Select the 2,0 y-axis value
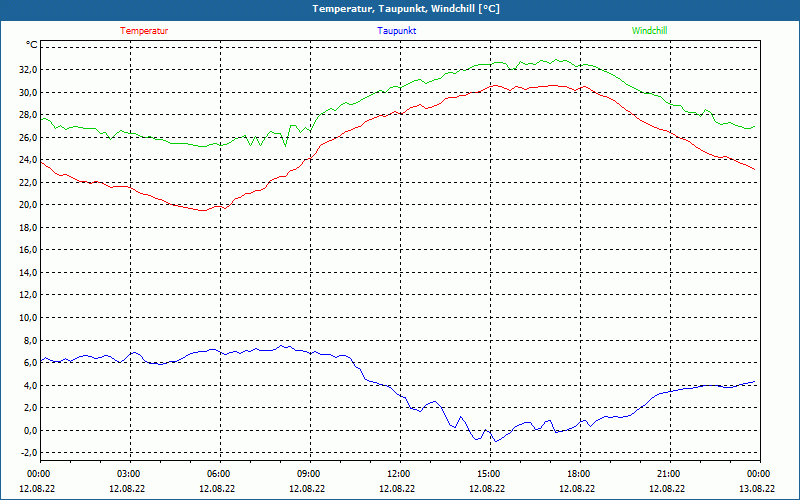 pyautogui.click(x=31, y=408)
